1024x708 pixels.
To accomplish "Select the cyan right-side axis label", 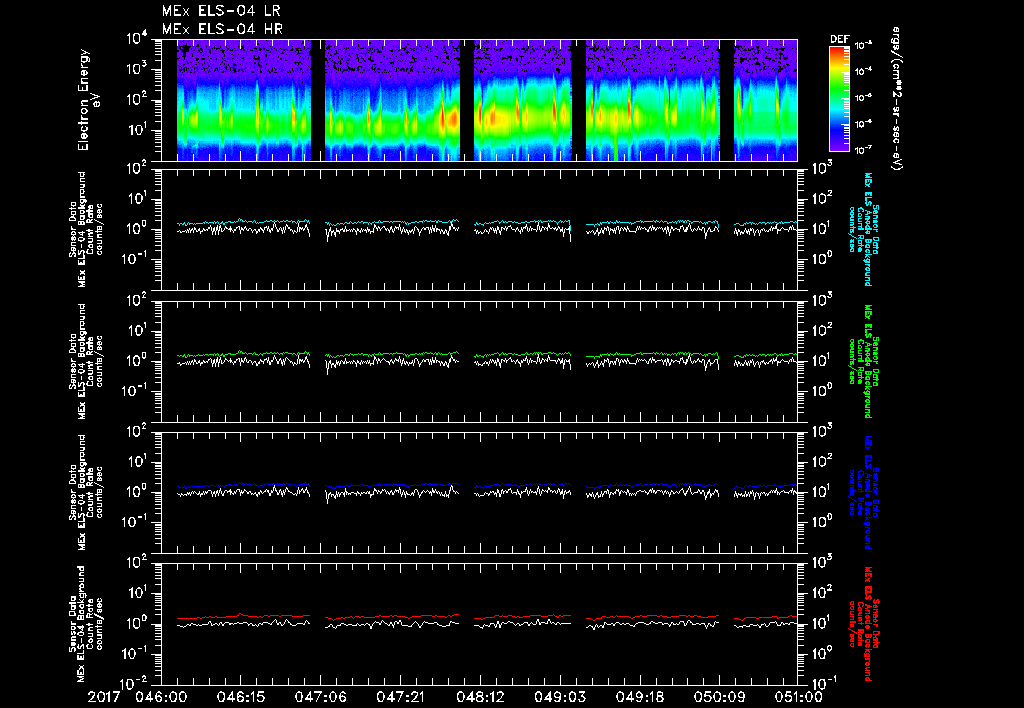I will tap(863, 229).
